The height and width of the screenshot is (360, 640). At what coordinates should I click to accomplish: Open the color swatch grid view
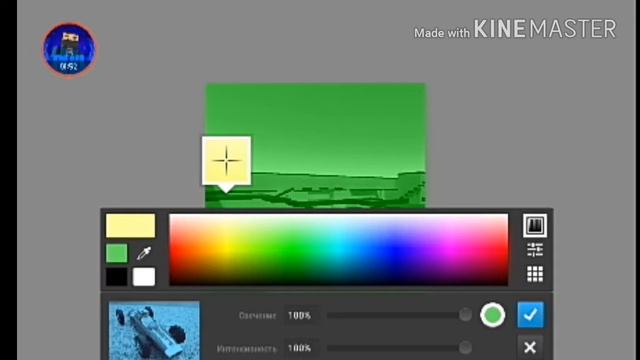pyautogui.click(x=535, y=274)
